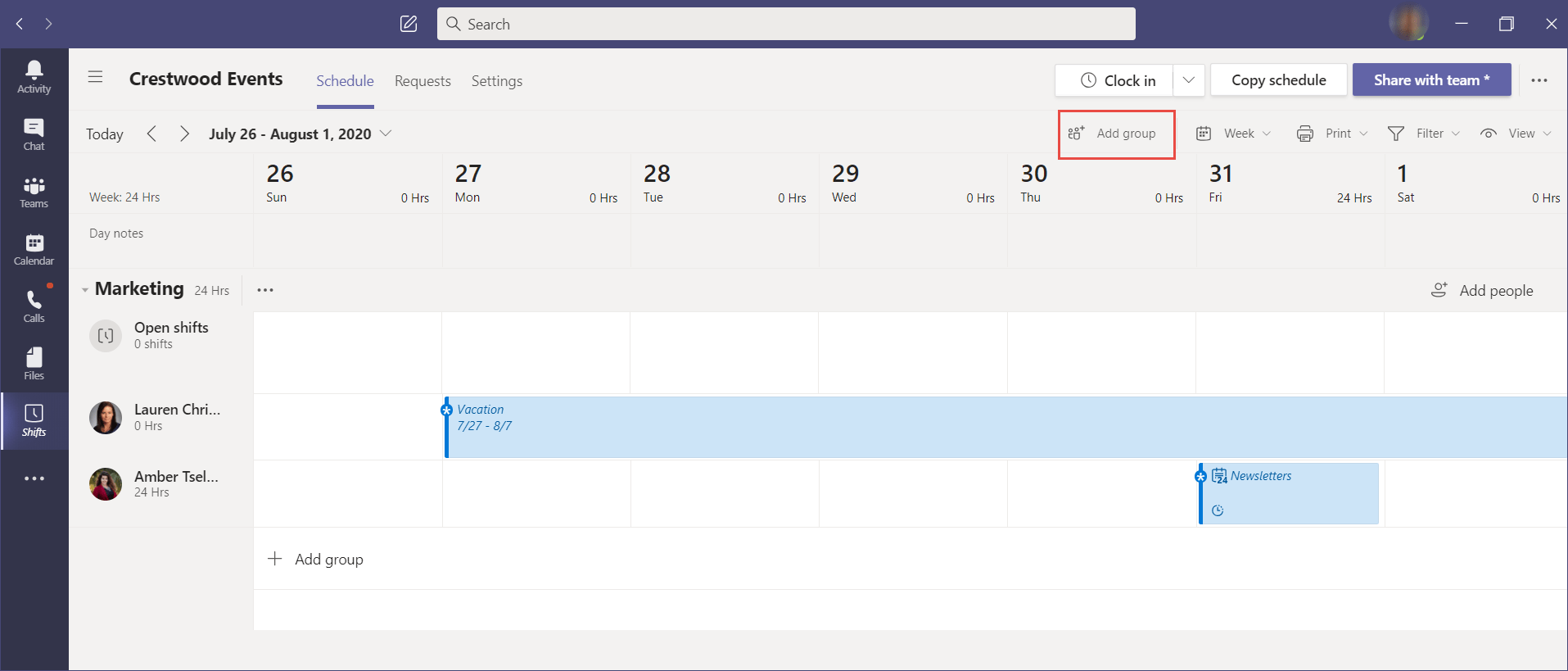The height and width of the screenshot is (671, 1568).
Task: Click the calendar icon in Newsletters shift
Action: point(1219,476)
